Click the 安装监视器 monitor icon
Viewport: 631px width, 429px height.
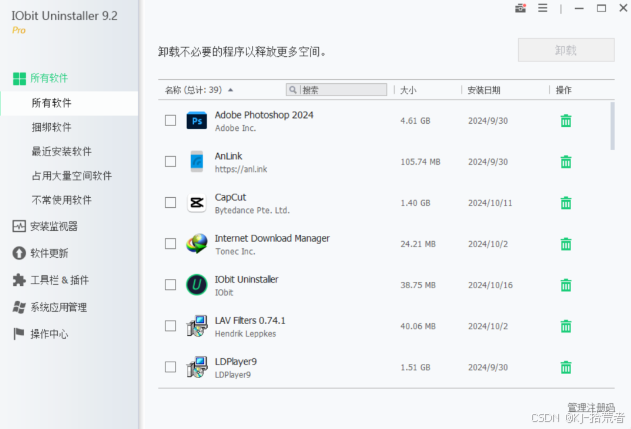point(19,226)
